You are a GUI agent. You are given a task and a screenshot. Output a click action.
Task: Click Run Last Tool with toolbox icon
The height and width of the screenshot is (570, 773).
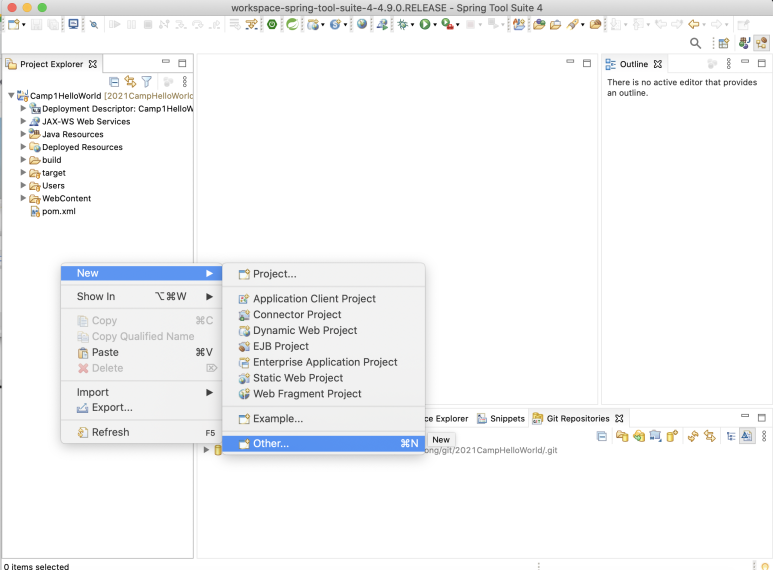[x=447, y=24]
